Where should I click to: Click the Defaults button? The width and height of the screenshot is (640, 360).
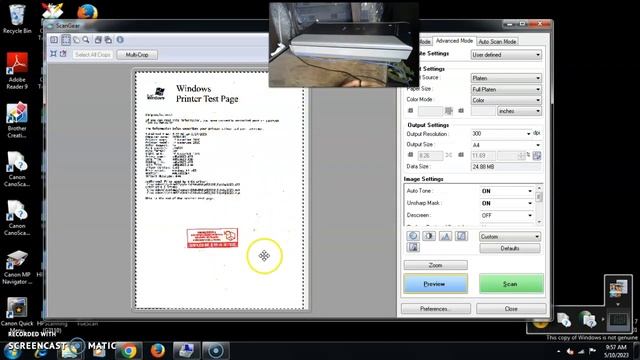[x=510, y=248]
